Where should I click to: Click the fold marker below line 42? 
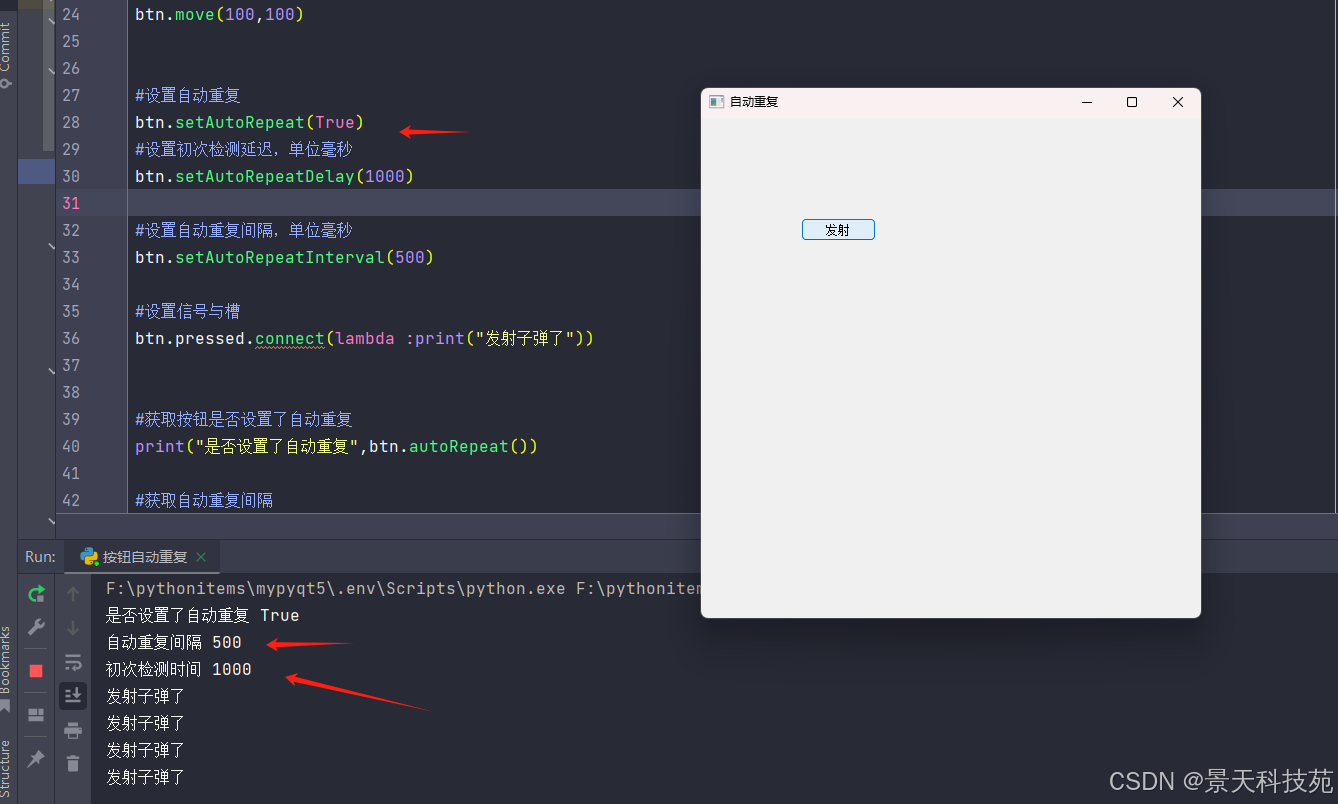[x=52, y=520]
